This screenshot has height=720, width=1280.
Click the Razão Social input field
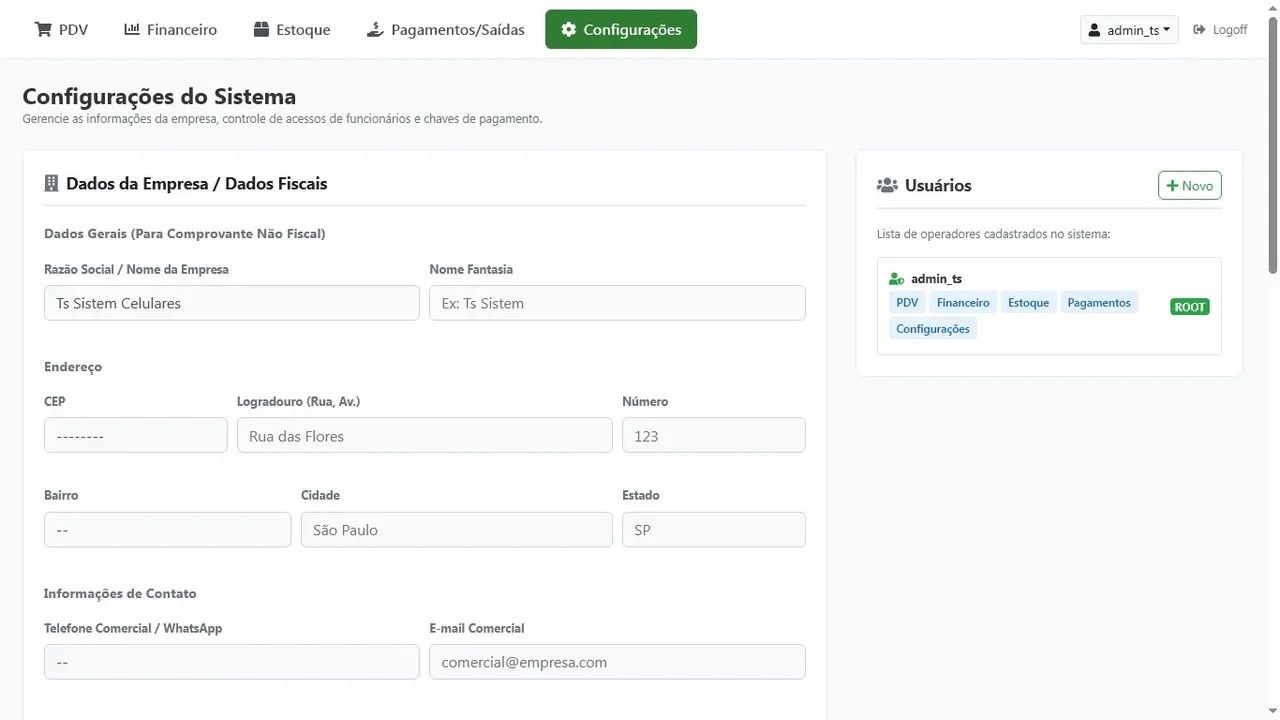(x=232, y=303)
